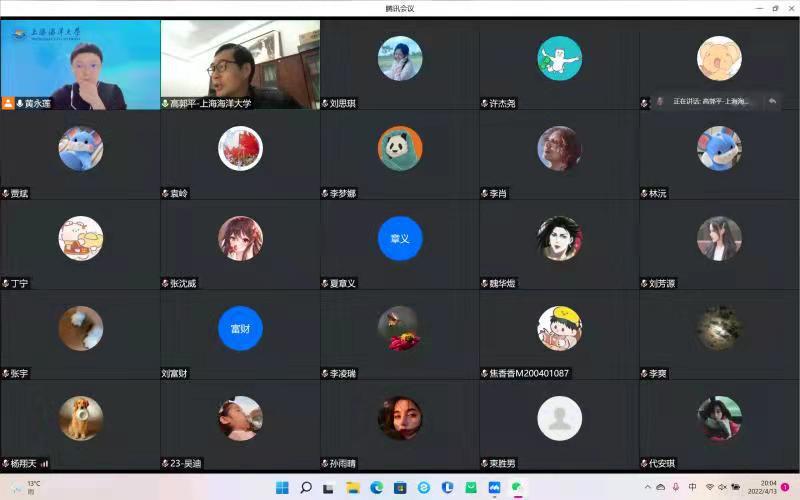This screenshot has width=800, height=500.
Task: Click the Tencent Meeting taskbar icon
Action: pos(494,487)
